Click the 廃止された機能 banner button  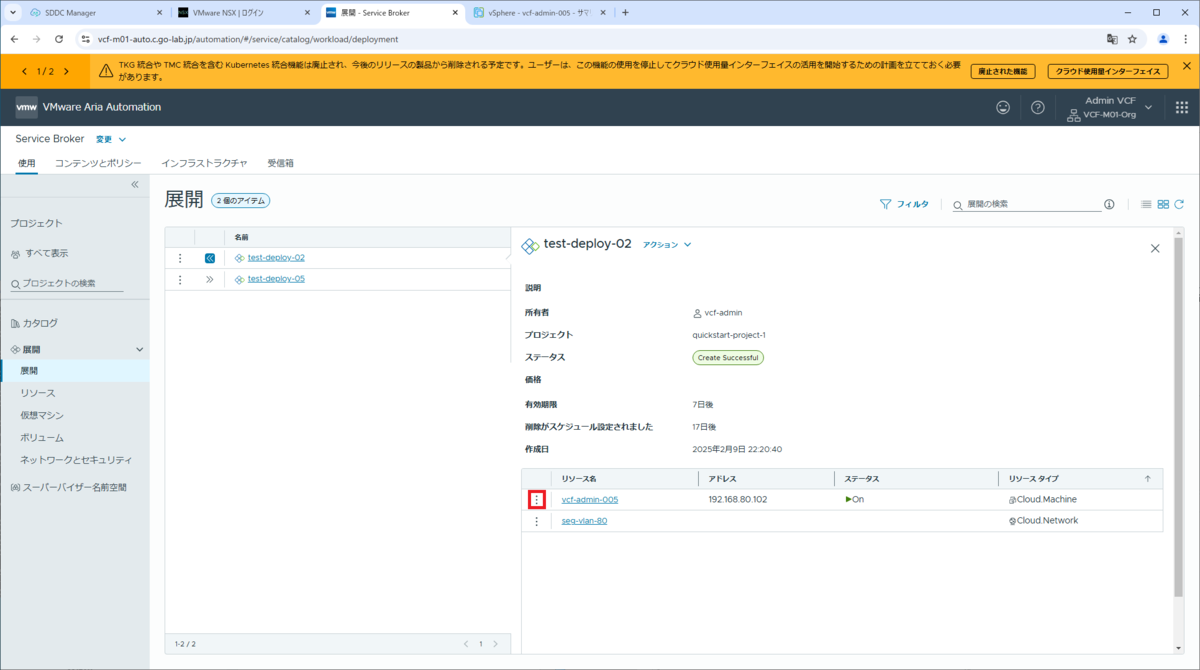(x=1003, y=71)
